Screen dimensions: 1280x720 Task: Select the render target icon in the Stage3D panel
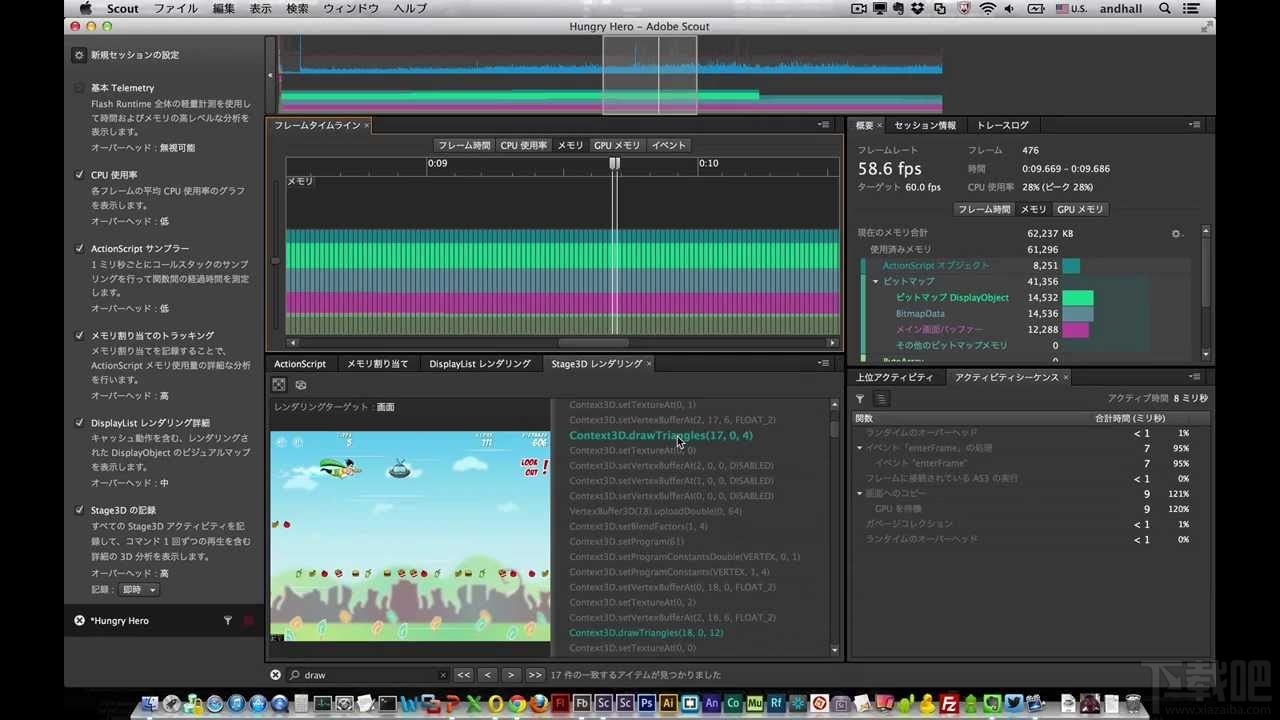point(278,384)
